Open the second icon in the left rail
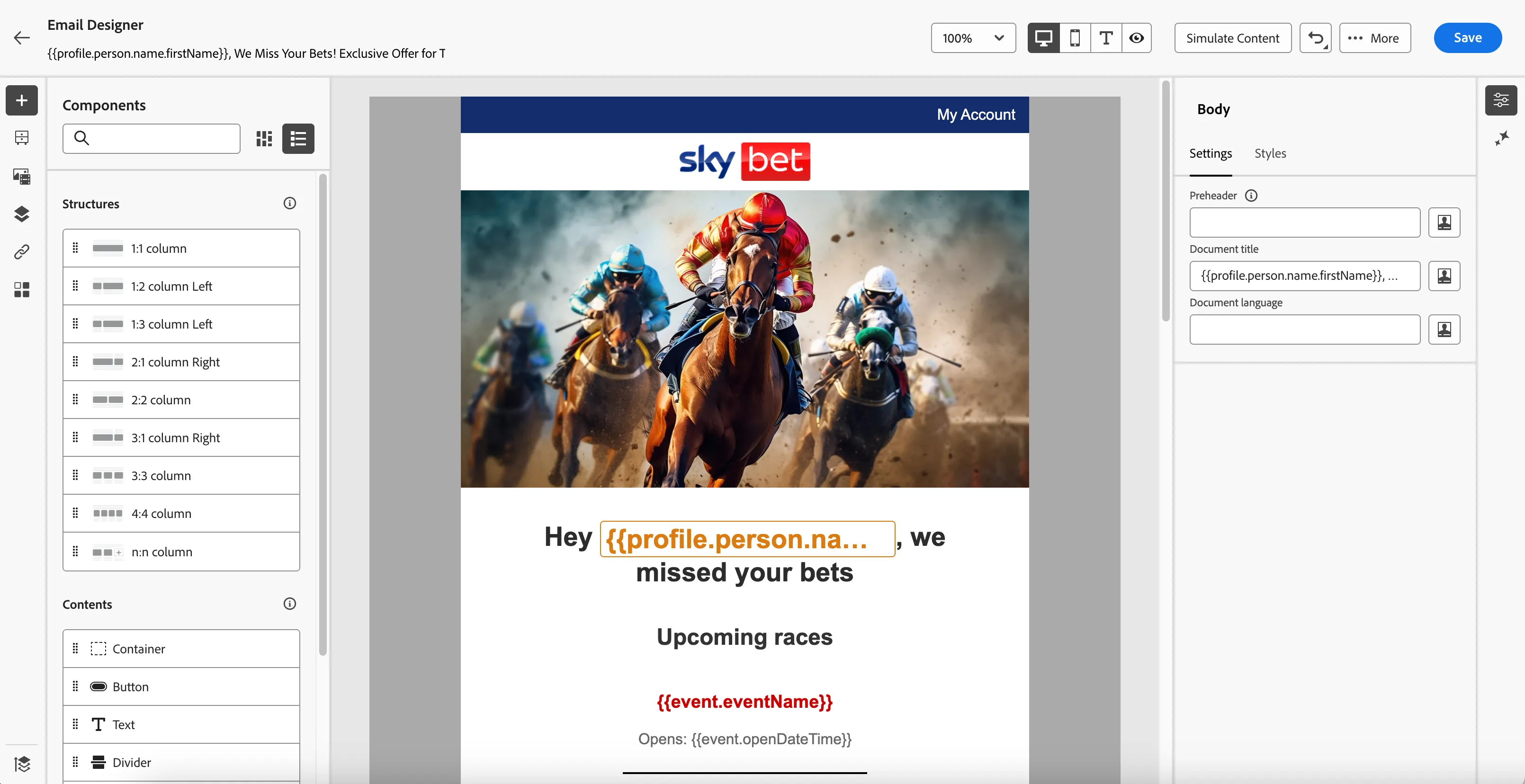This screenshot has height=784, width=1525. [22, 138]
